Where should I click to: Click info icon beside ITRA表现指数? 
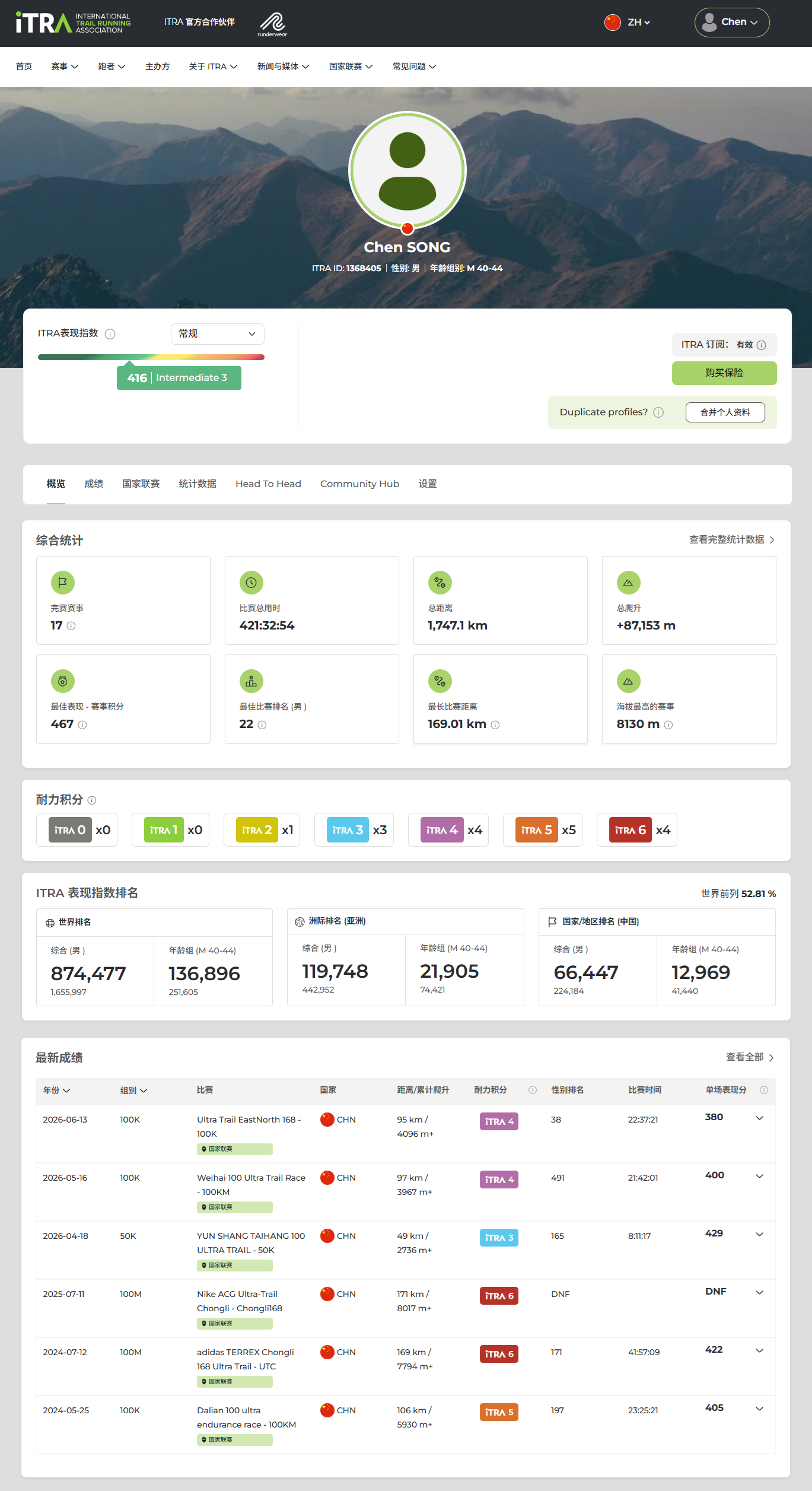coord(110,334)
